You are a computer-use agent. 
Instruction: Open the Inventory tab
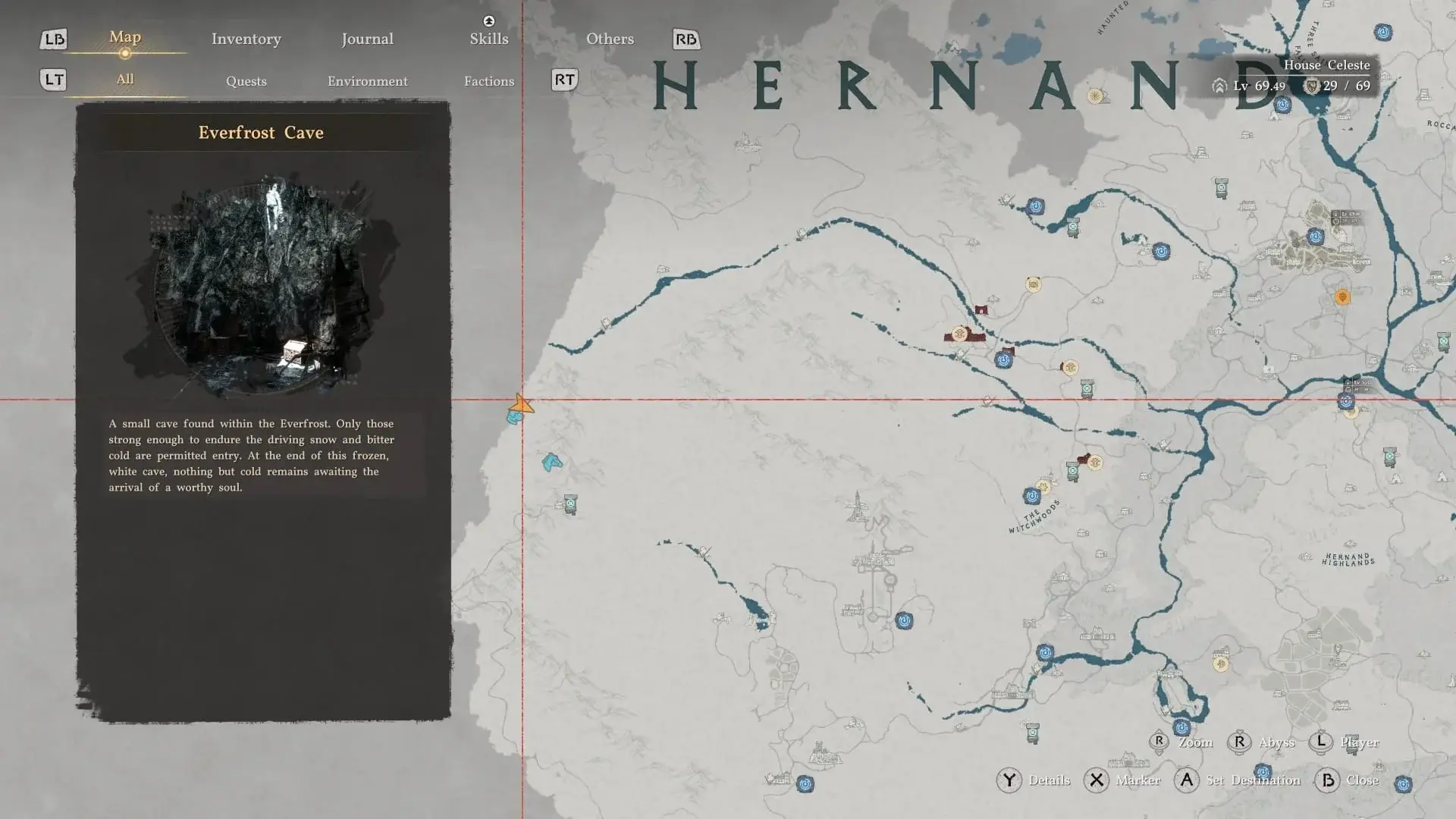click(x=246, y=39)
